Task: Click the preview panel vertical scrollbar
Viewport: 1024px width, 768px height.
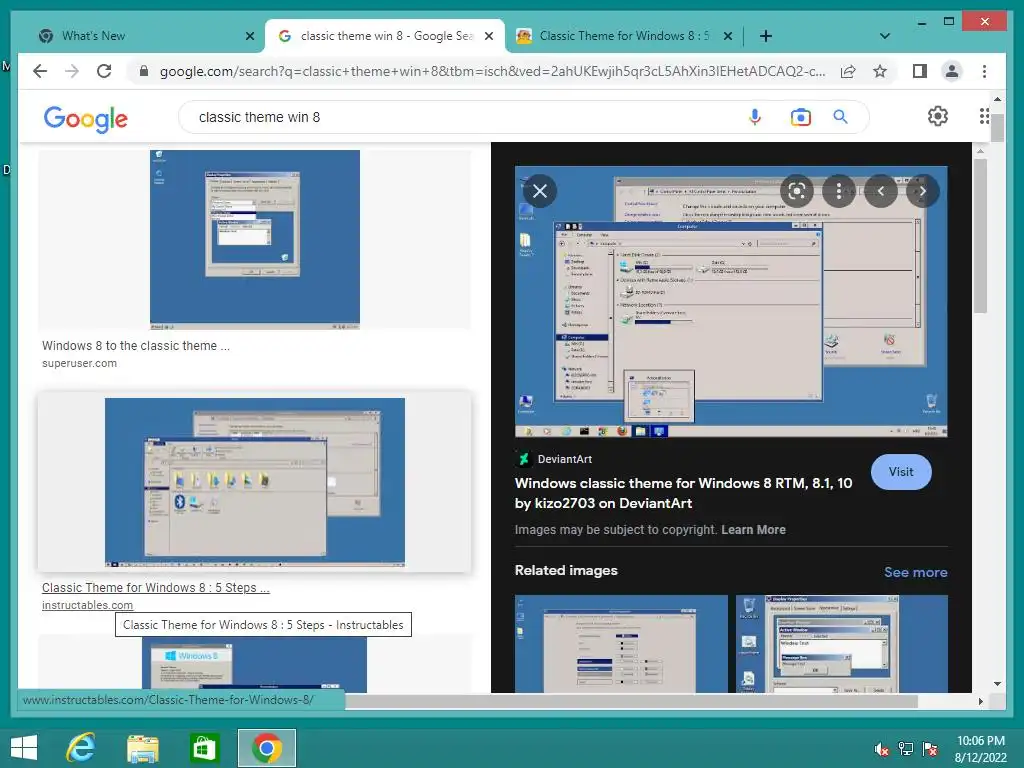Action: tap(980, 236)
